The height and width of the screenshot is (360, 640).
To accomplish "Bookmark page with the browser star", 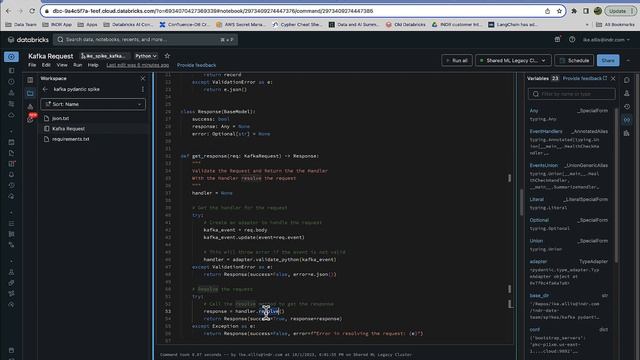I will tap(559, 11).
